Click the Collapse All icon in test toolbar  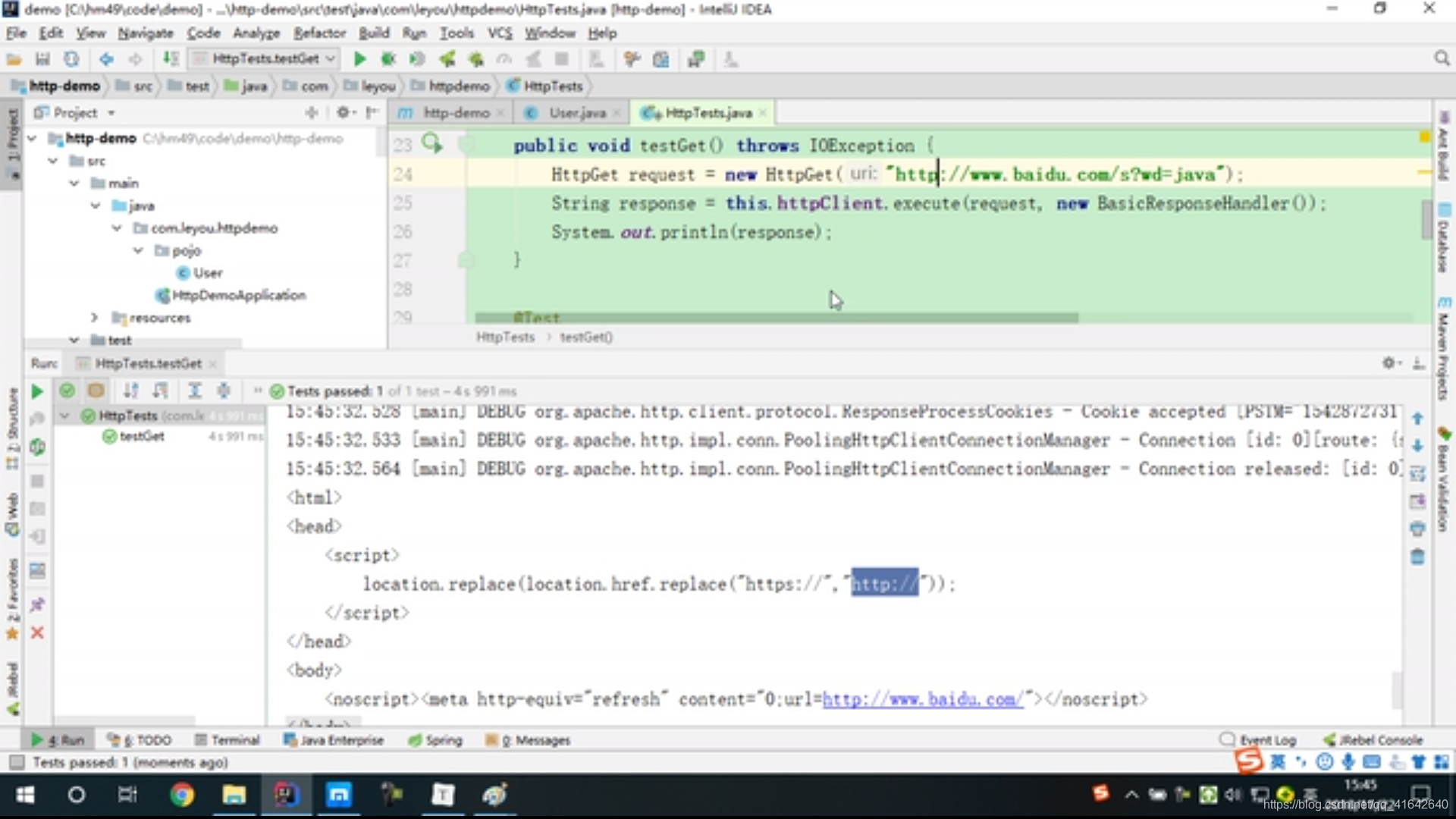224,391
